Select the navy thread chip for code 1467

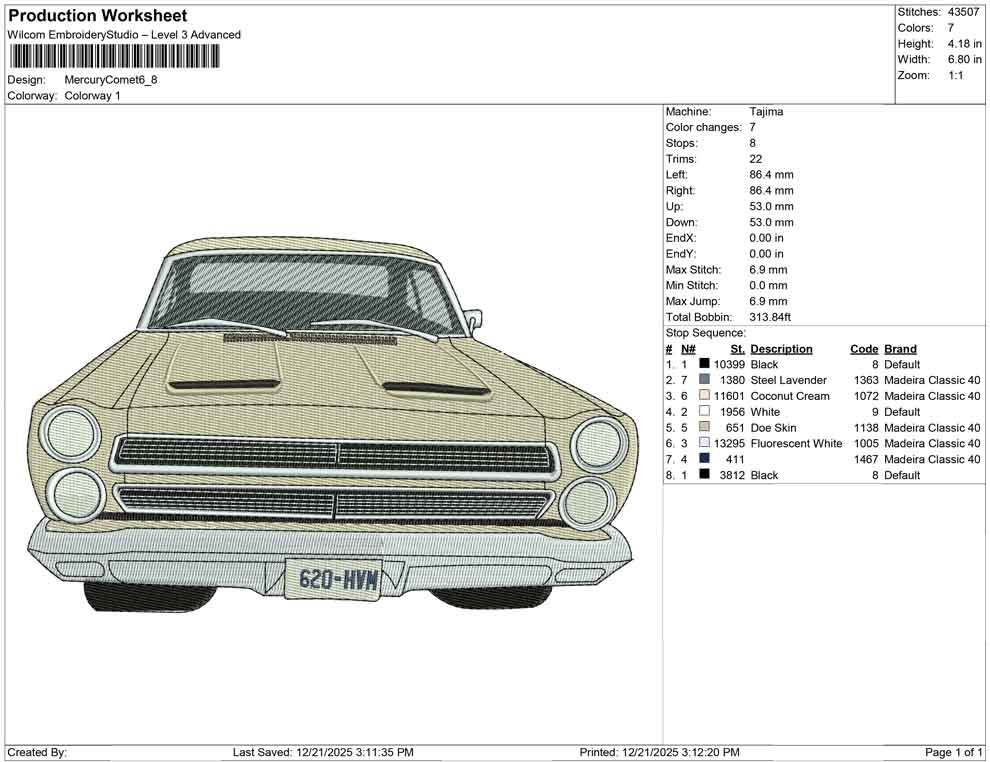703,459
